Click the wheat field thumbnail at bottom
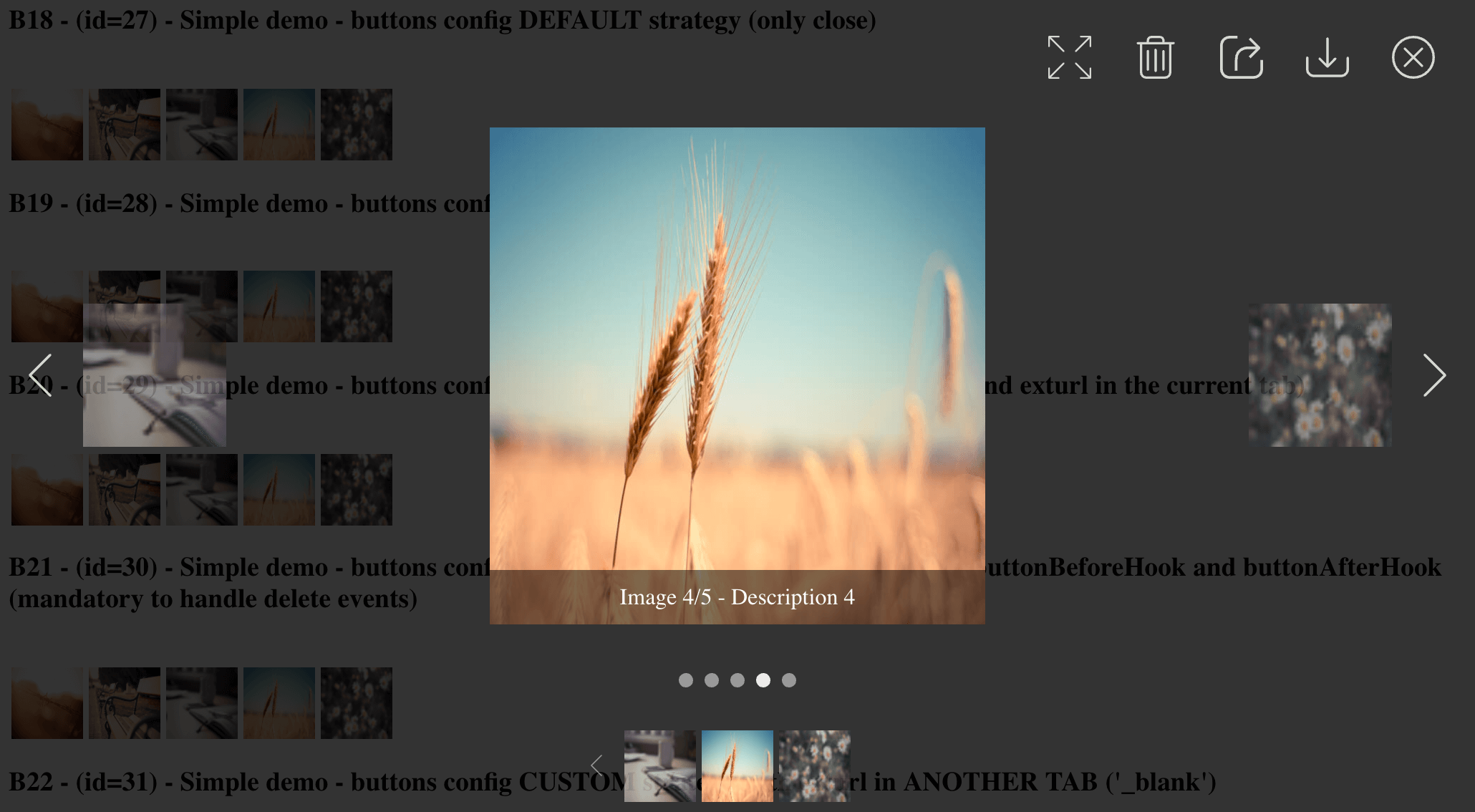The image size is (1475, 812). (737, 766)
